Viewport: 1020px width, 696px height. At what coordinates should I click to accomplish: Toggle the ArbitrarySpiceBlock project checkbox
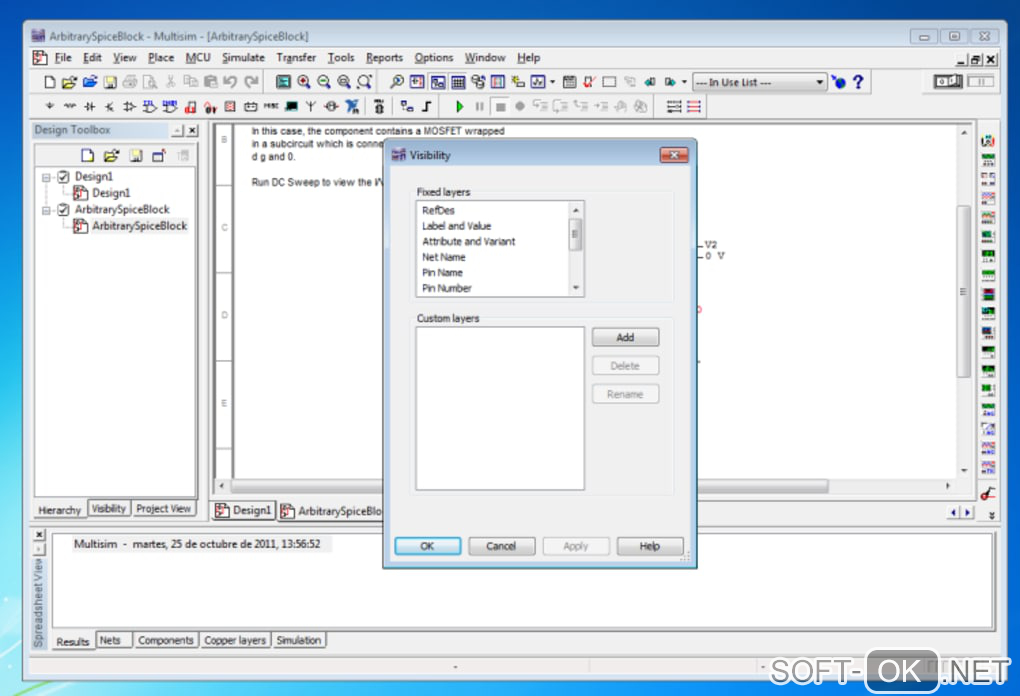click(63, 209)
